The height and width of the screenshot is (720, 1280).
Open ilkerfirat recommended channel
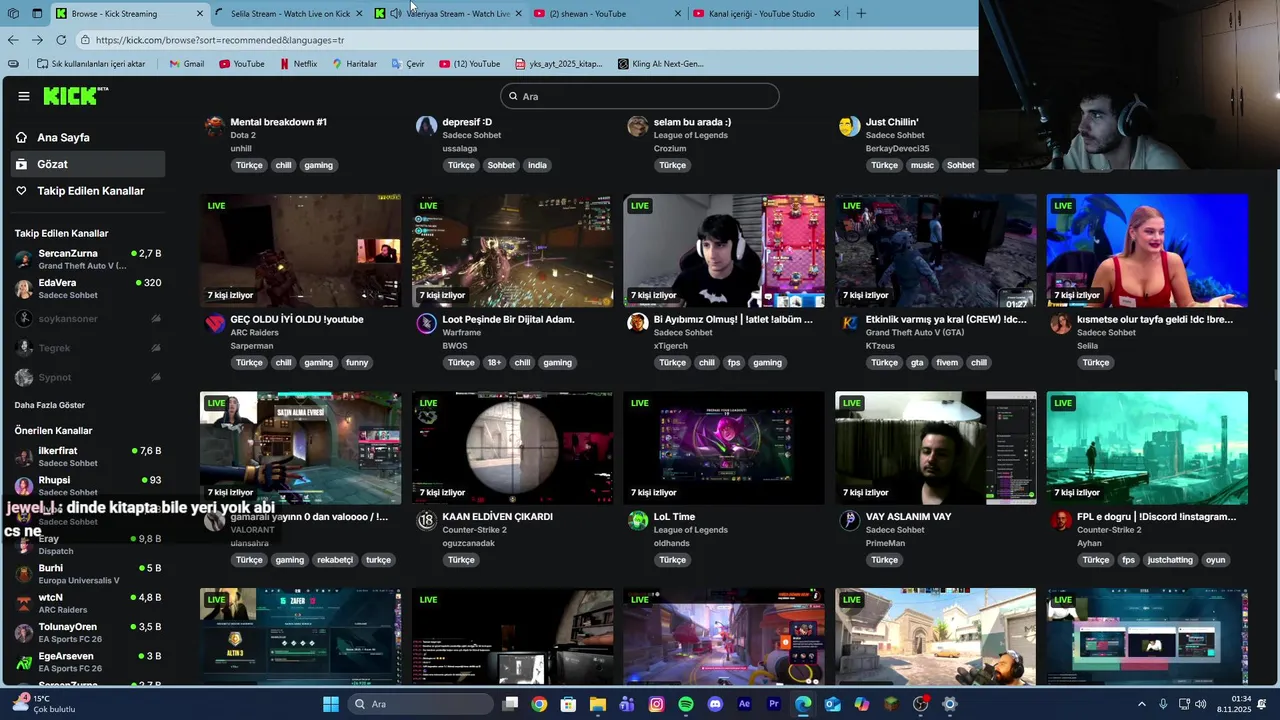(x=88, y=457)
